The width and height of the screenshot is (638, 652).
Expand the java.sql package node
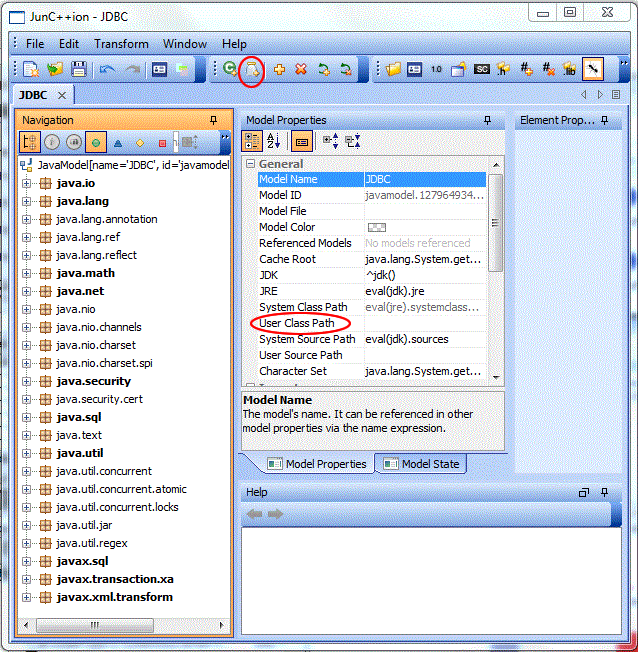(26, 417)
